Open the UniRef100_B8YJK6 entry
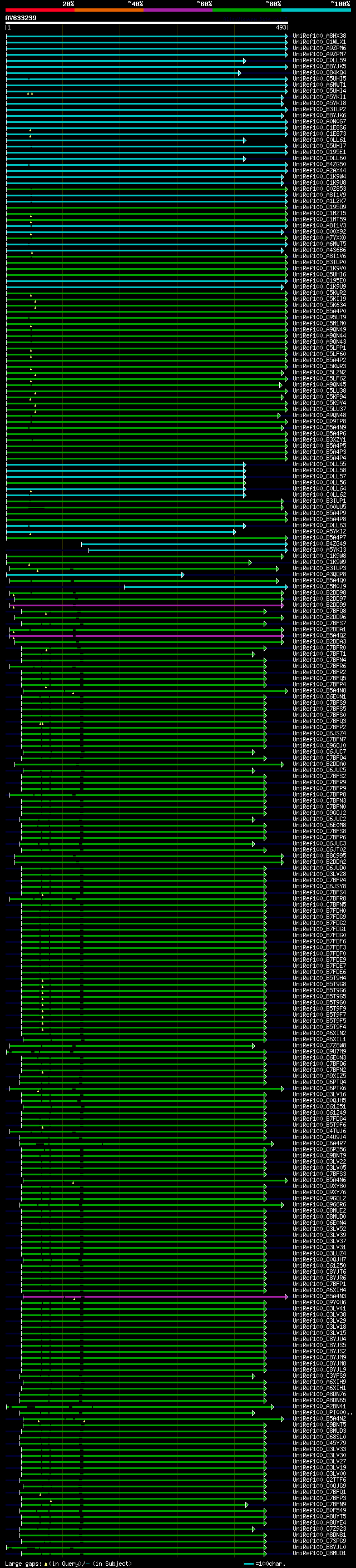The width and height of the screenshot is (356, 1568). tap(319, 115)
